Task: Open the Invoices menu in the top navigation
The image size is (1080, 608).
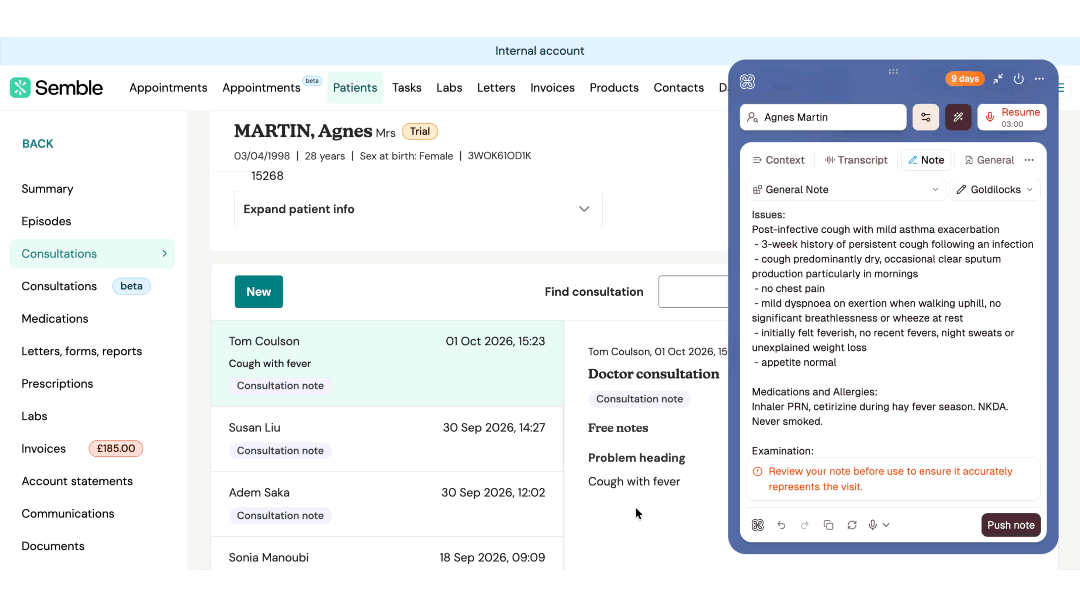Action: (x=552, y=87)
